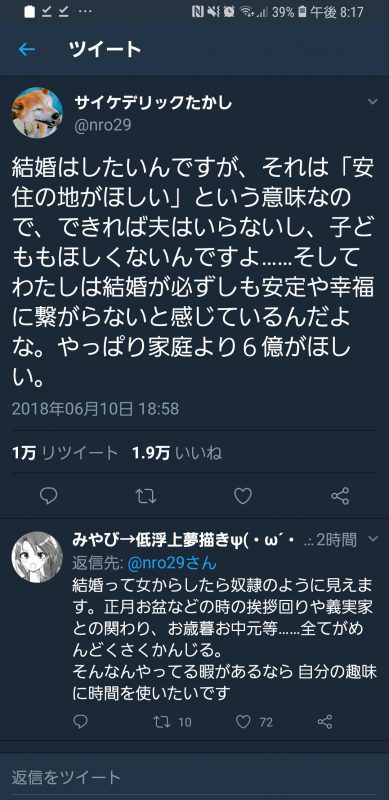This screenshot has height=800, width=389.
Task: Tap the 返信をツイート reply field
Action: [194, 777]
